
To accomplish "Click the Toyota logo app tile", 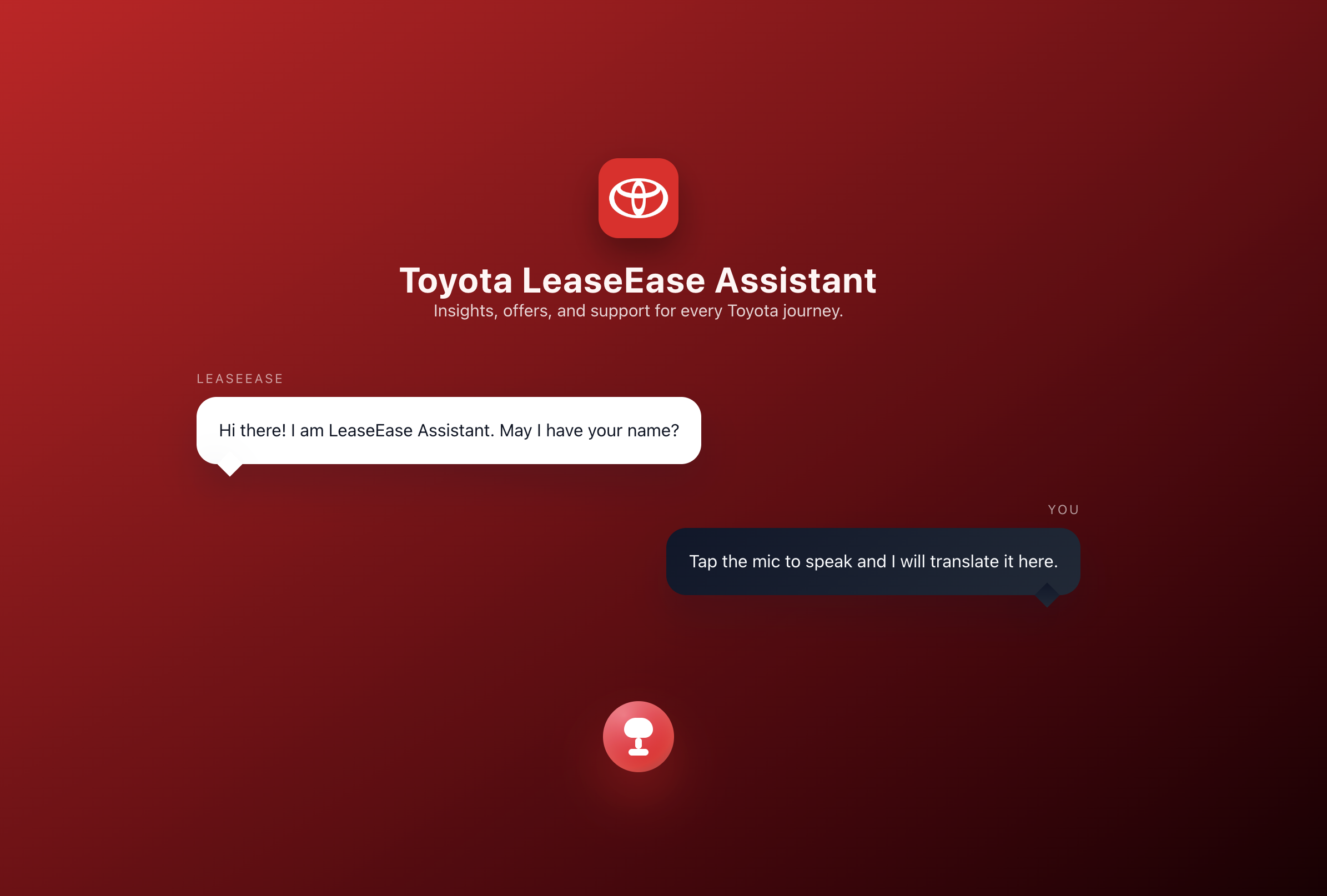I will pyautogui.click(x=638, y=198).
